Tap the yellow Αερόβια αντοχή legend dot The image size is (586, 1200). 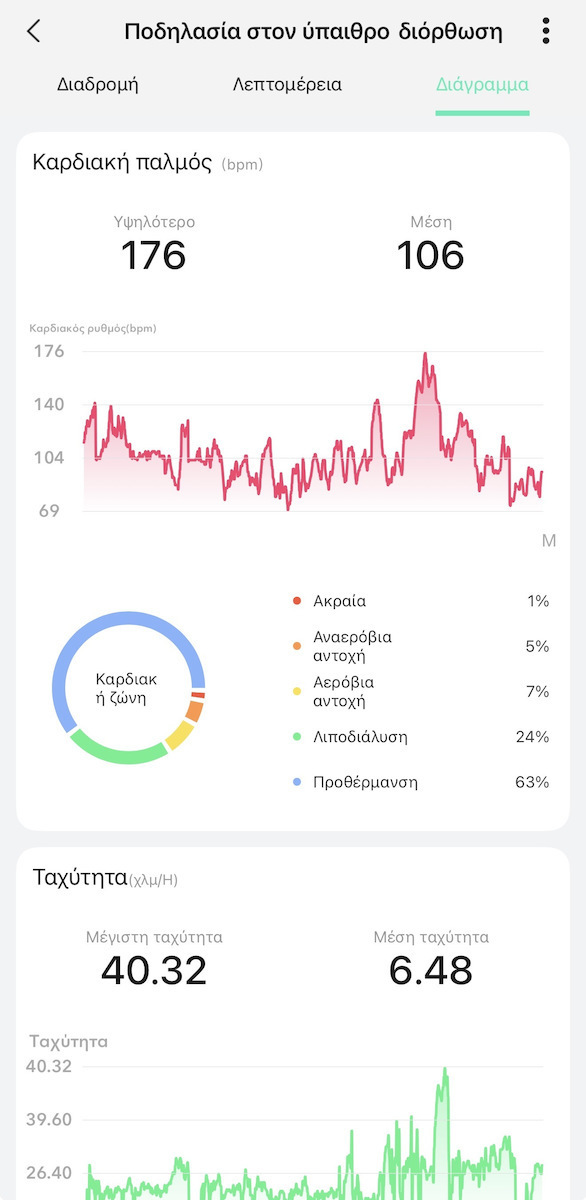click(x=296, y=692)
